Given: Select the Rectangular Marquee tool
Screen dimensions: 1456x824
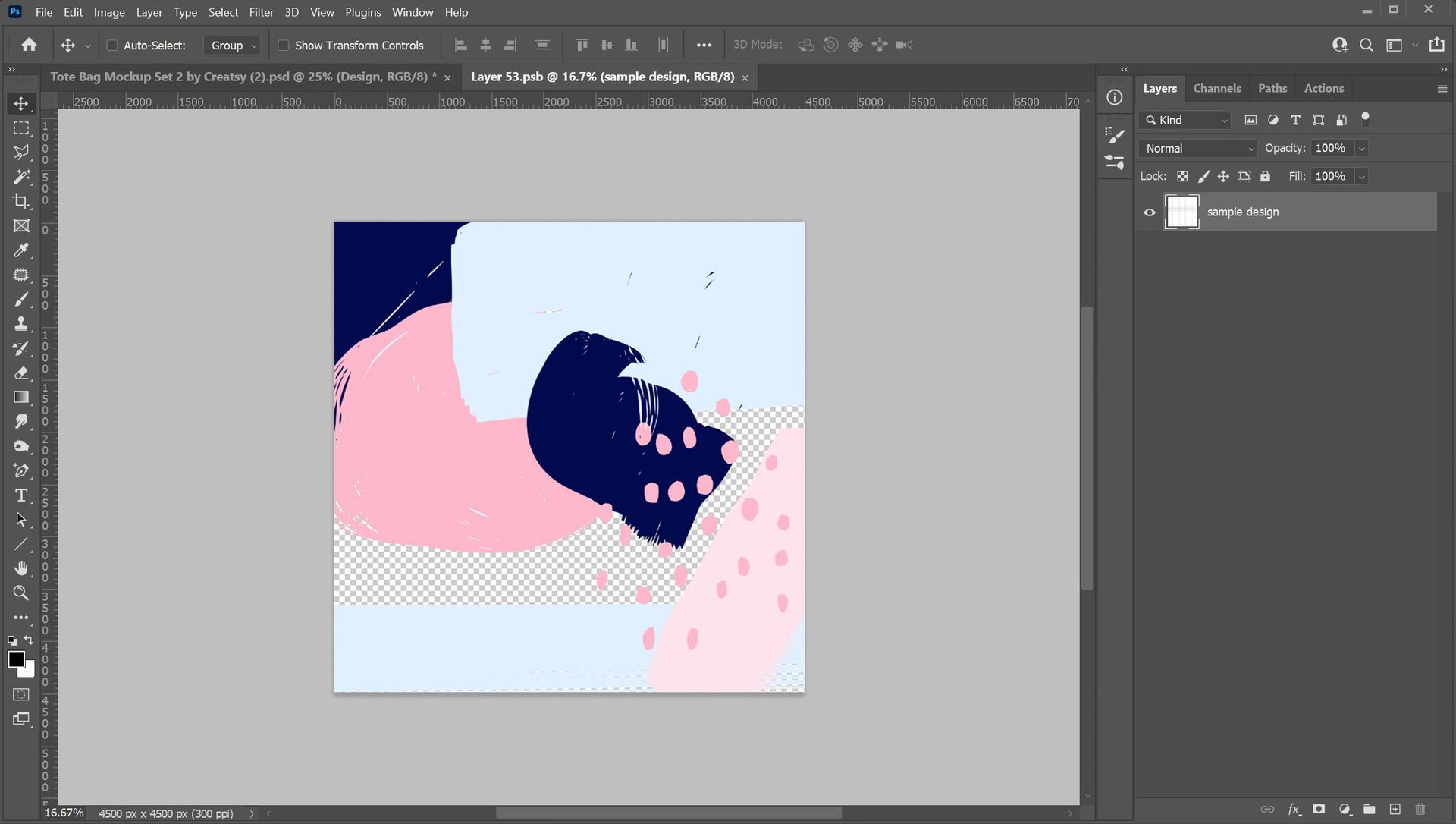Looking at the screenshot, I should [21, 127].
